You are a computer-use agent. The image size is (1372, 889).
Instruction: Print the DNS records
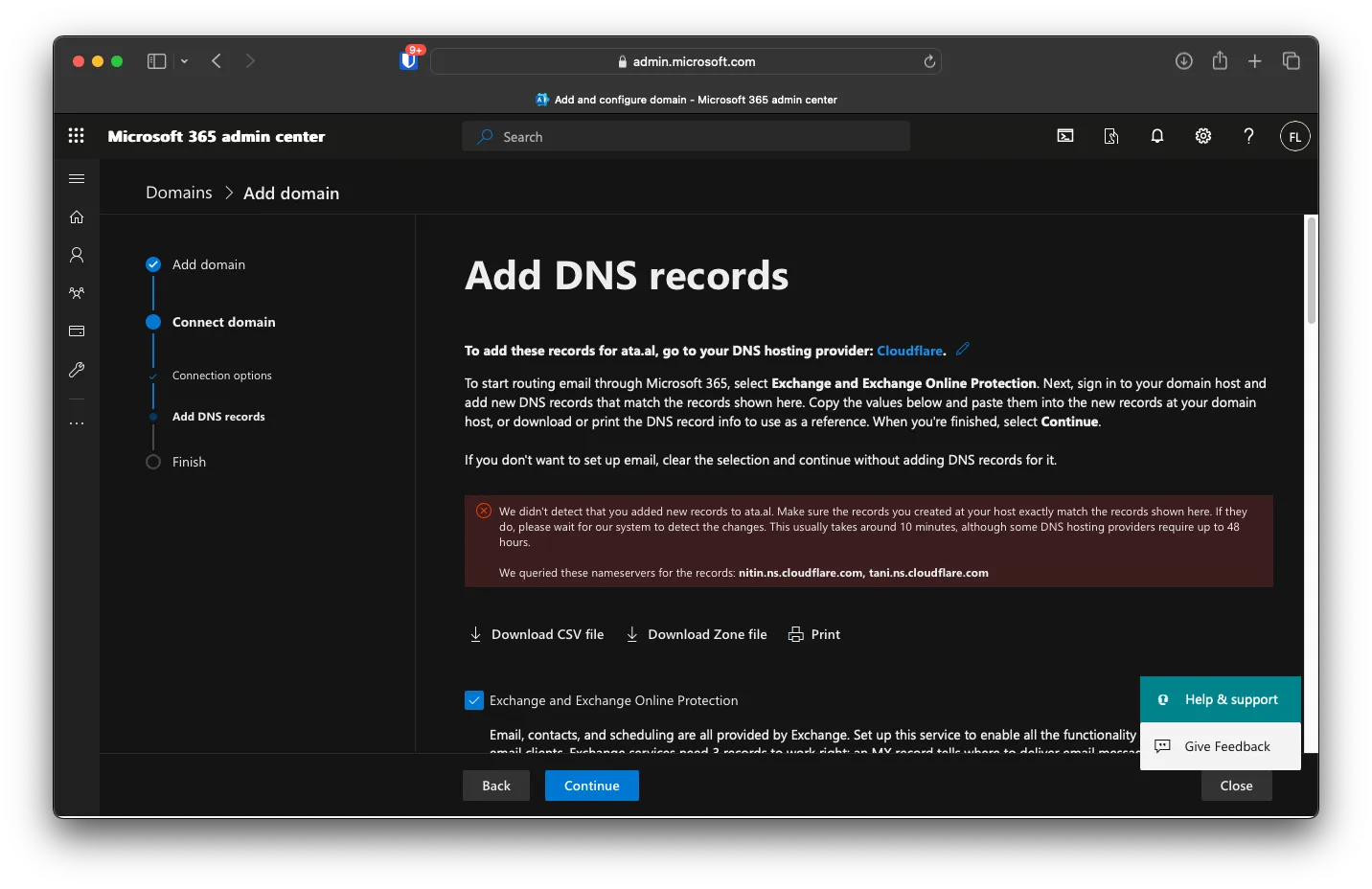814,634
